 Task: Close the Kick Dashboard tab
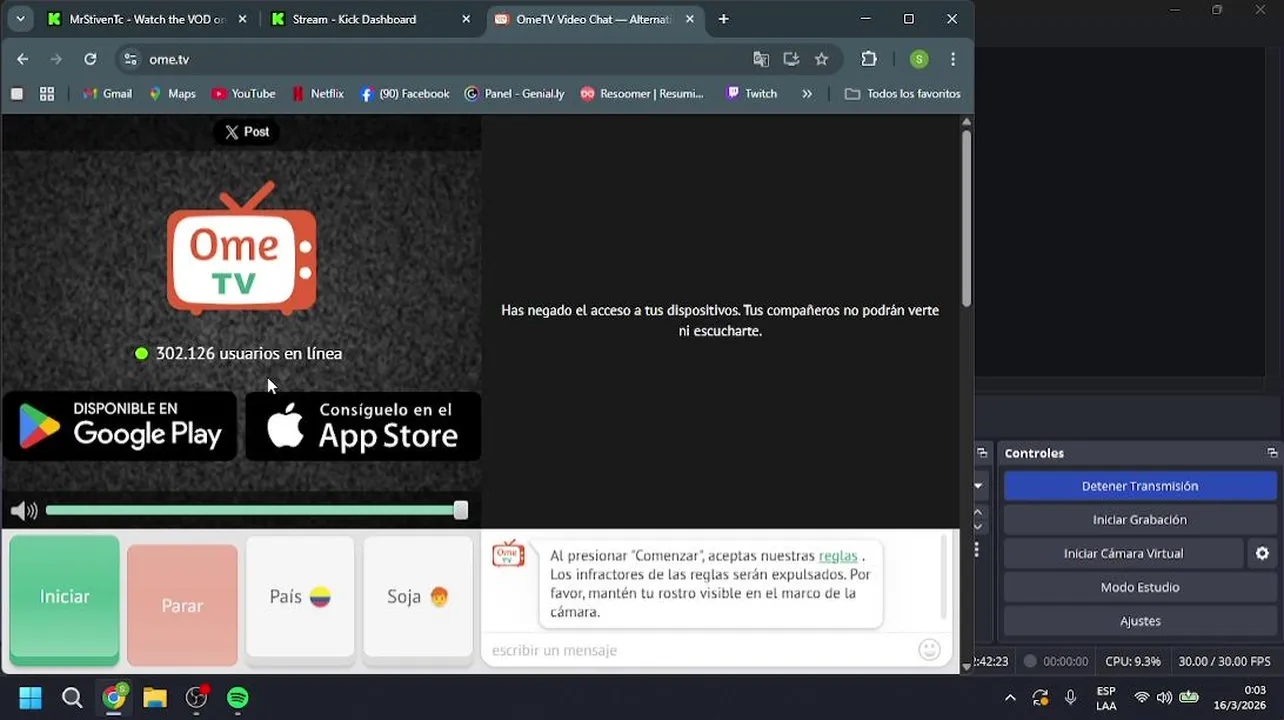(466, 19)
